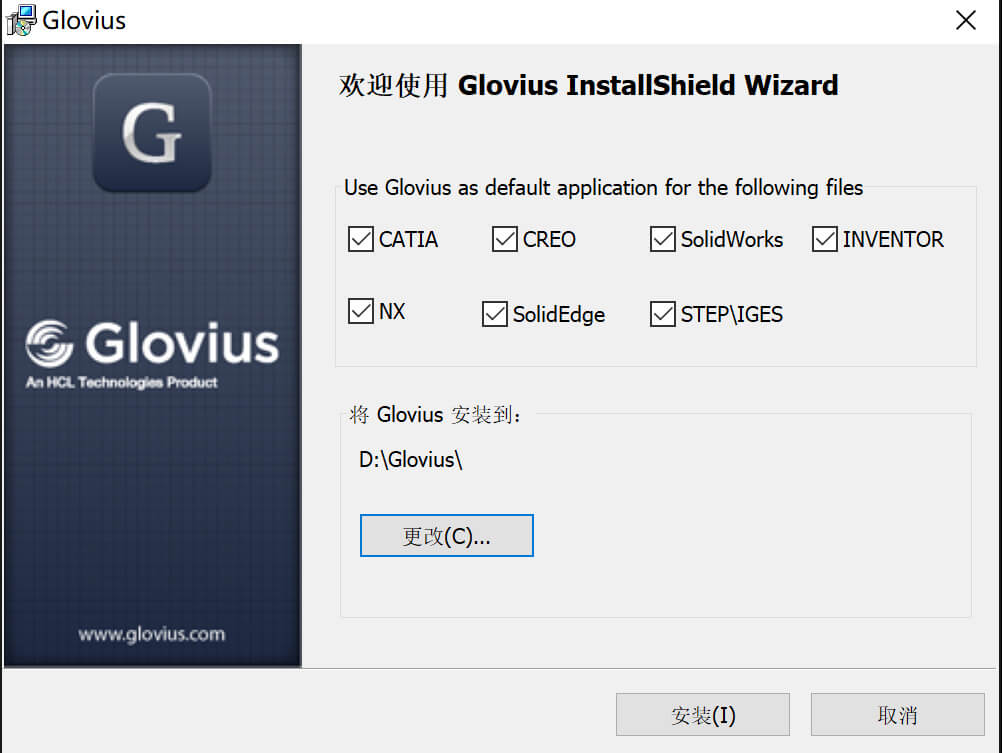Cancel setup with 取消 button
This screenshot has height=753, width=1002.
tap(898, 715)
